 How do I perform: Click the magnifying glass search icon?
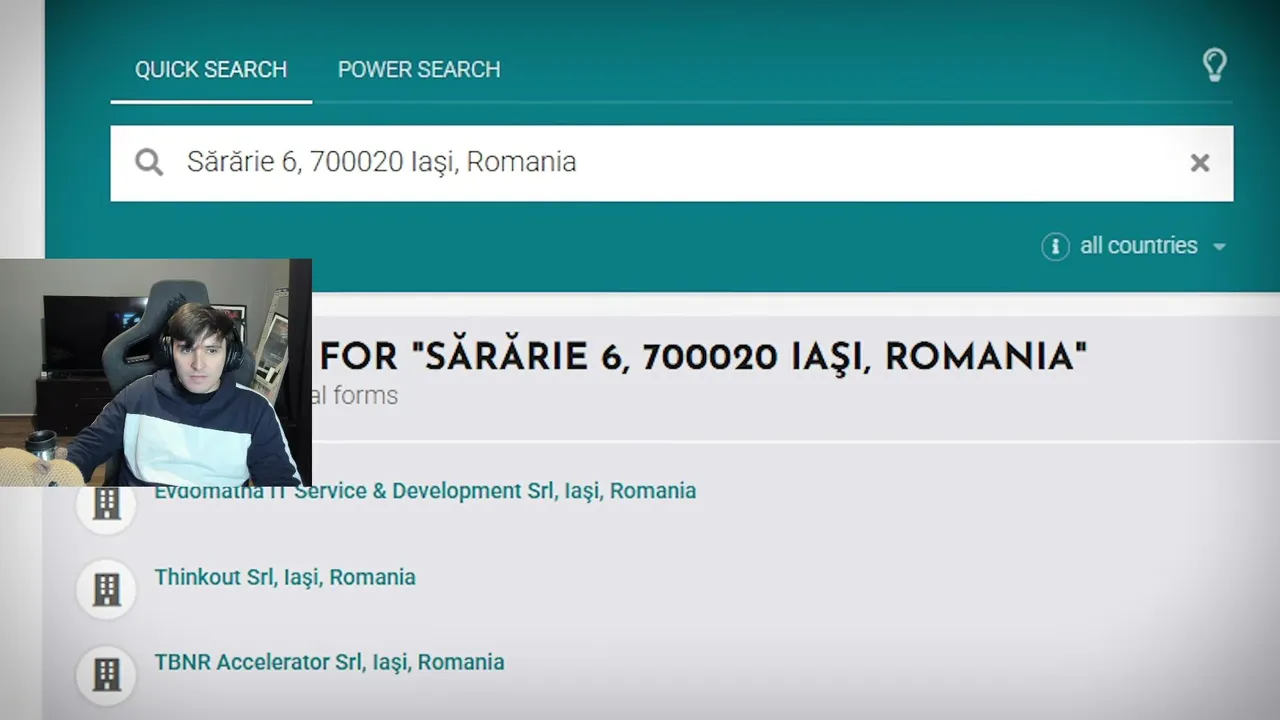tap(149, 163)
